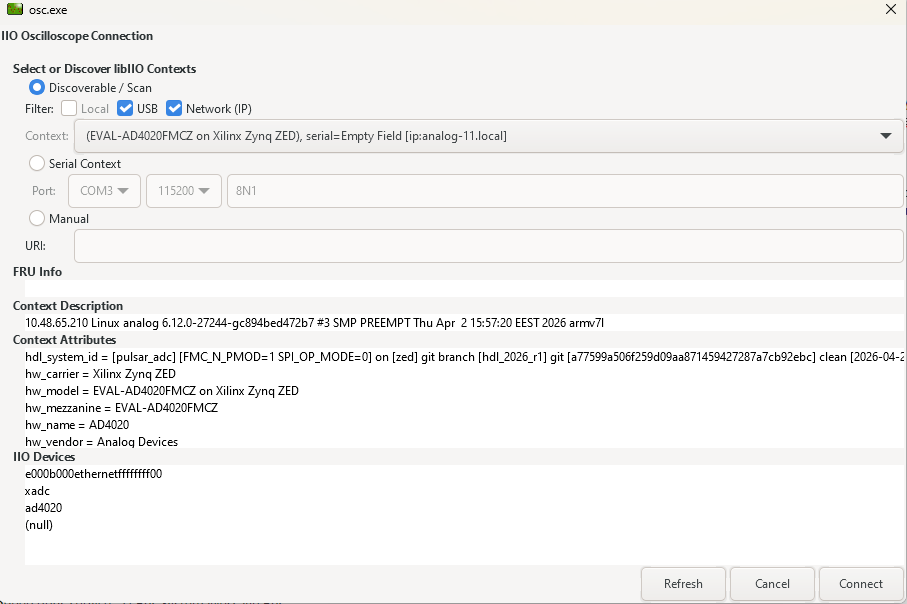Select the hw_mezzanine = EVAL-AD4020FMCZ line
Screen dimensions: 907x604
coord(121,408)
